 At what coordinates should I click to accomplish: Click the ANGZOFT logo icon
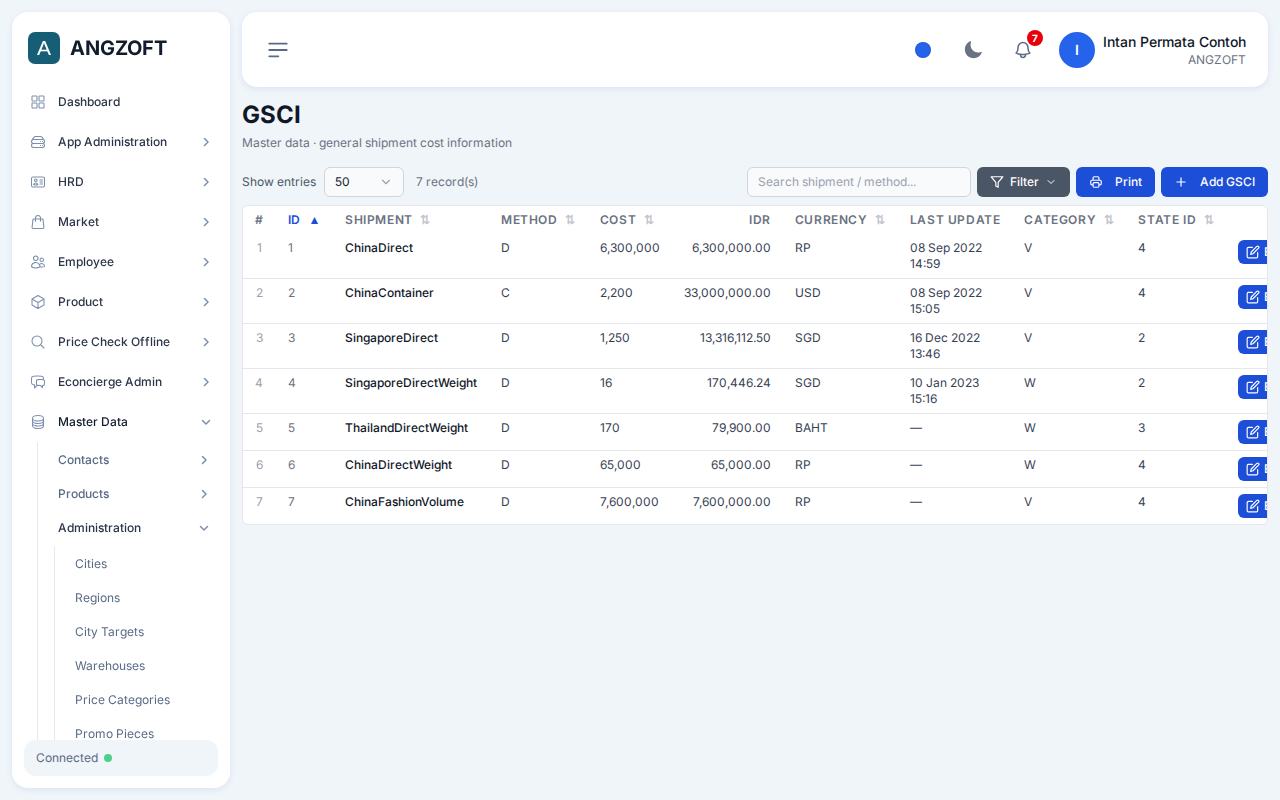(x=44, y=48)
